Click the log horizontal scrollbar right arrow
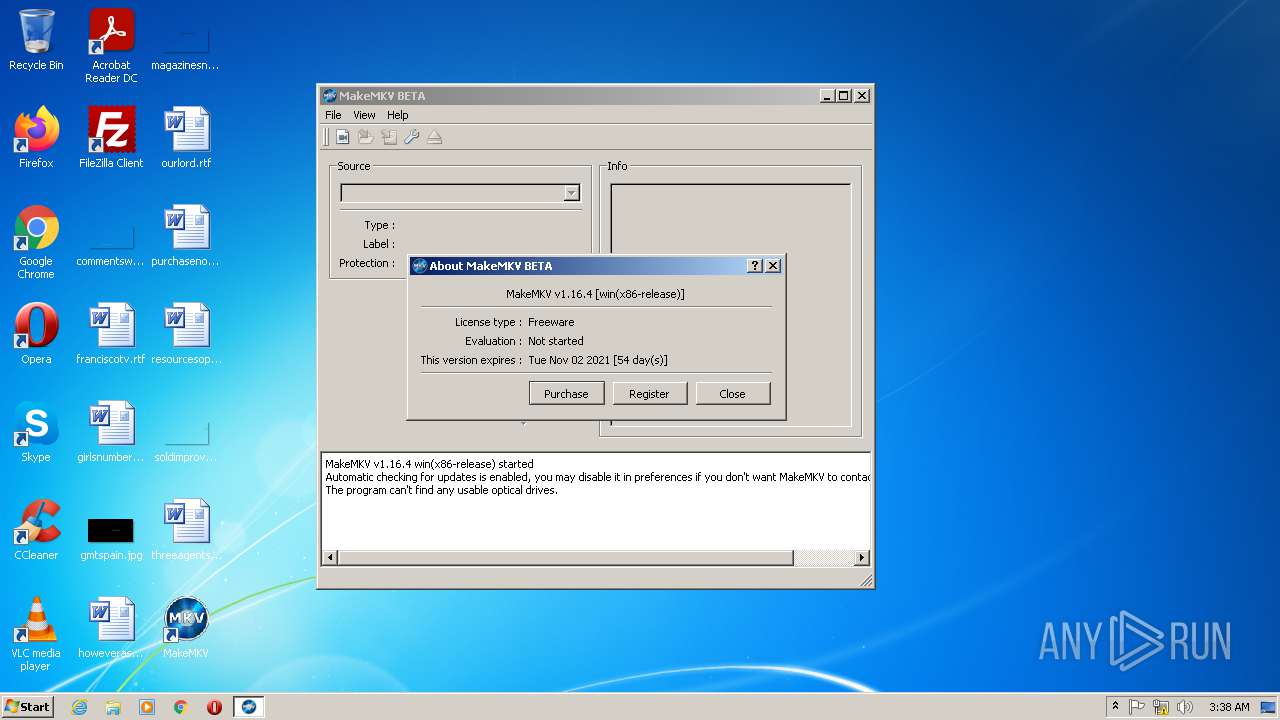This screenshot has height=720, width=1280. (x=862, y=558)
